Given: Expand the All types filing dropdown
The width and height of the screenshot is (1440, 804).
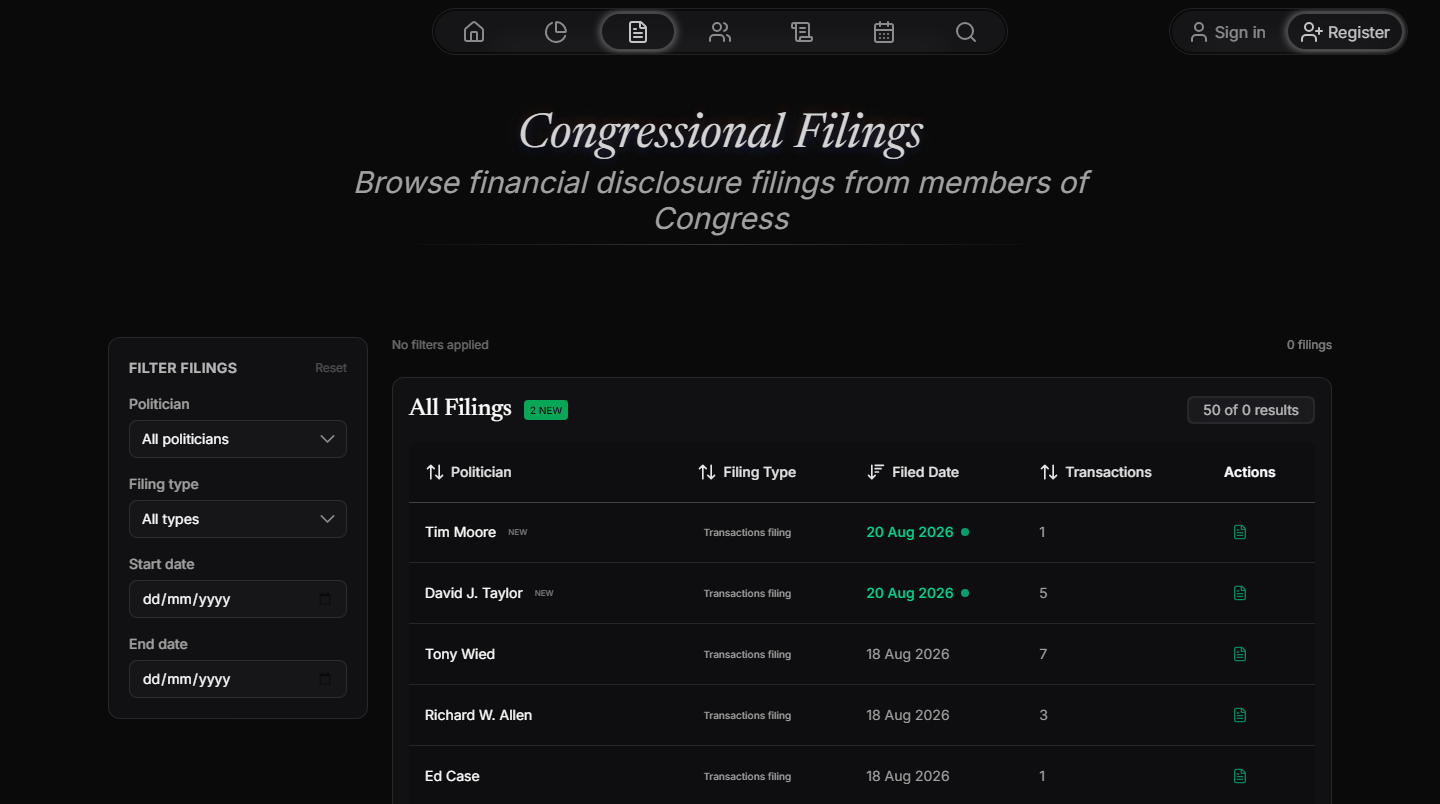Looking at the screenshot, I should (x=238, y=519).
